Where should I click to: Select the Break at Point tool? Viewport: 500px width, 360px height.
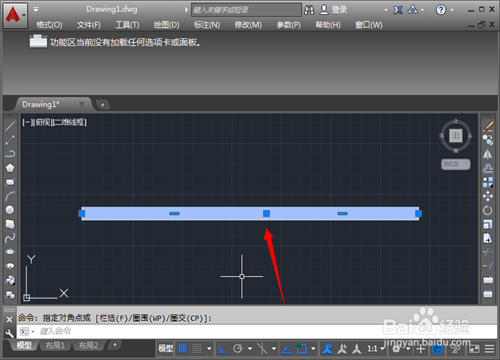coord(488,280)
